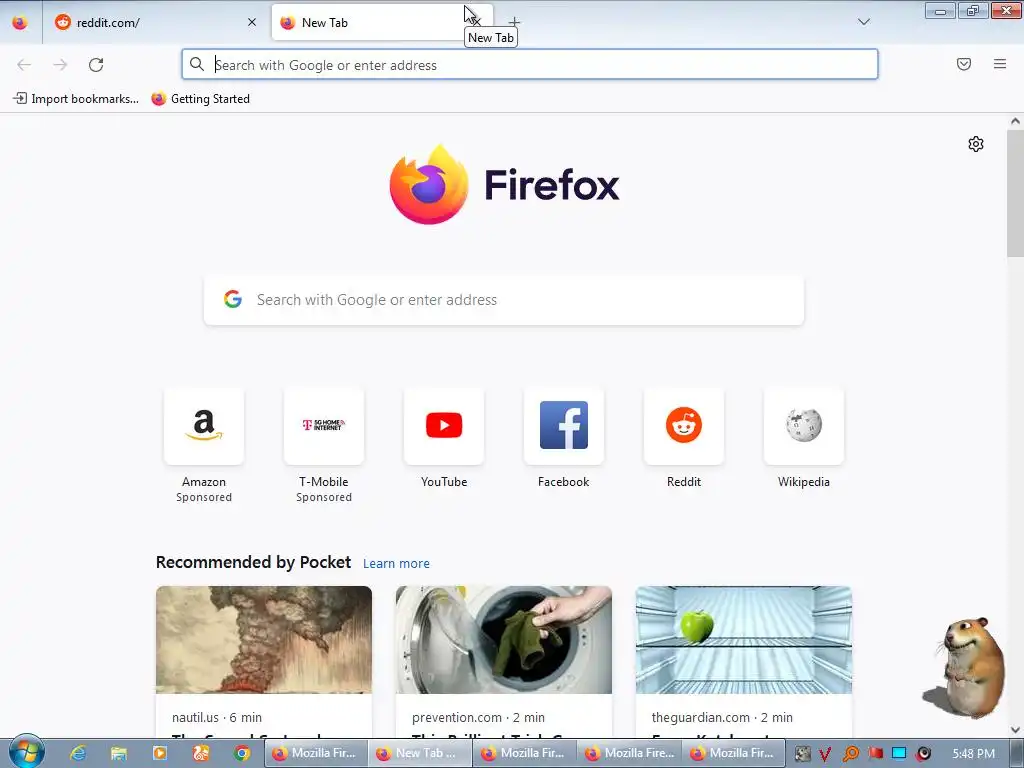Image resolution: width=1024 pixels, height=768 pixels.
Task: Click the 5:48 PM system clock
Action: [973, 754]
